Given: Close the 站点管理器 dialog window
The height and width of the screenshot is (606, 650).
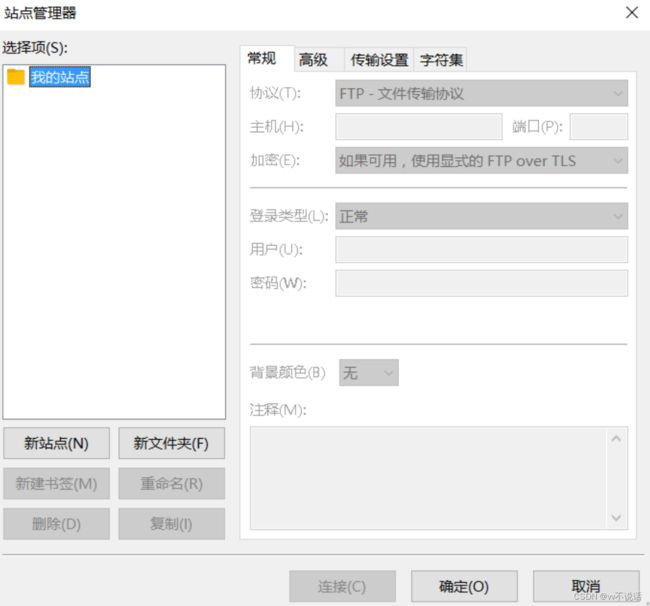Looking at the screenshot, I should 632,12.
